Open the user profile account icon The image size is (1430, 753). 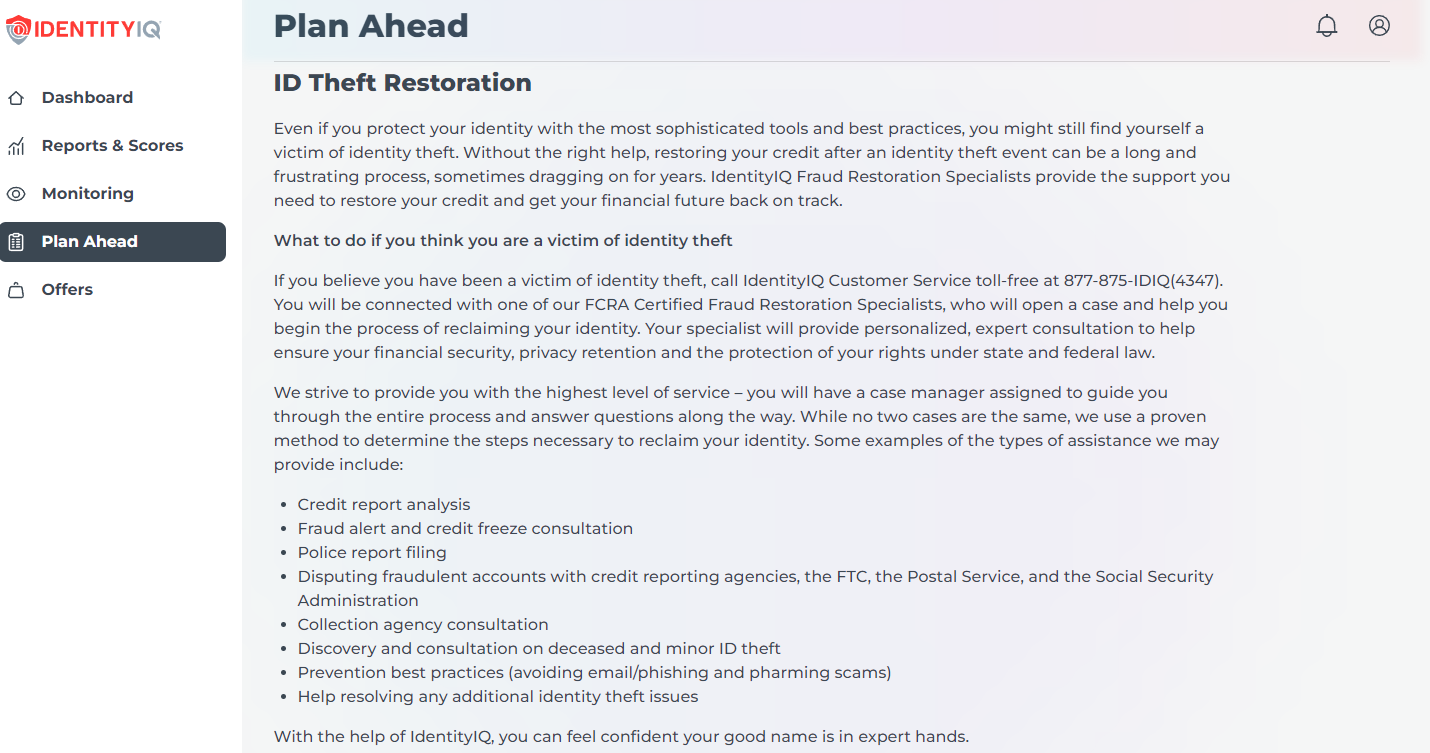pos(1379,26)
